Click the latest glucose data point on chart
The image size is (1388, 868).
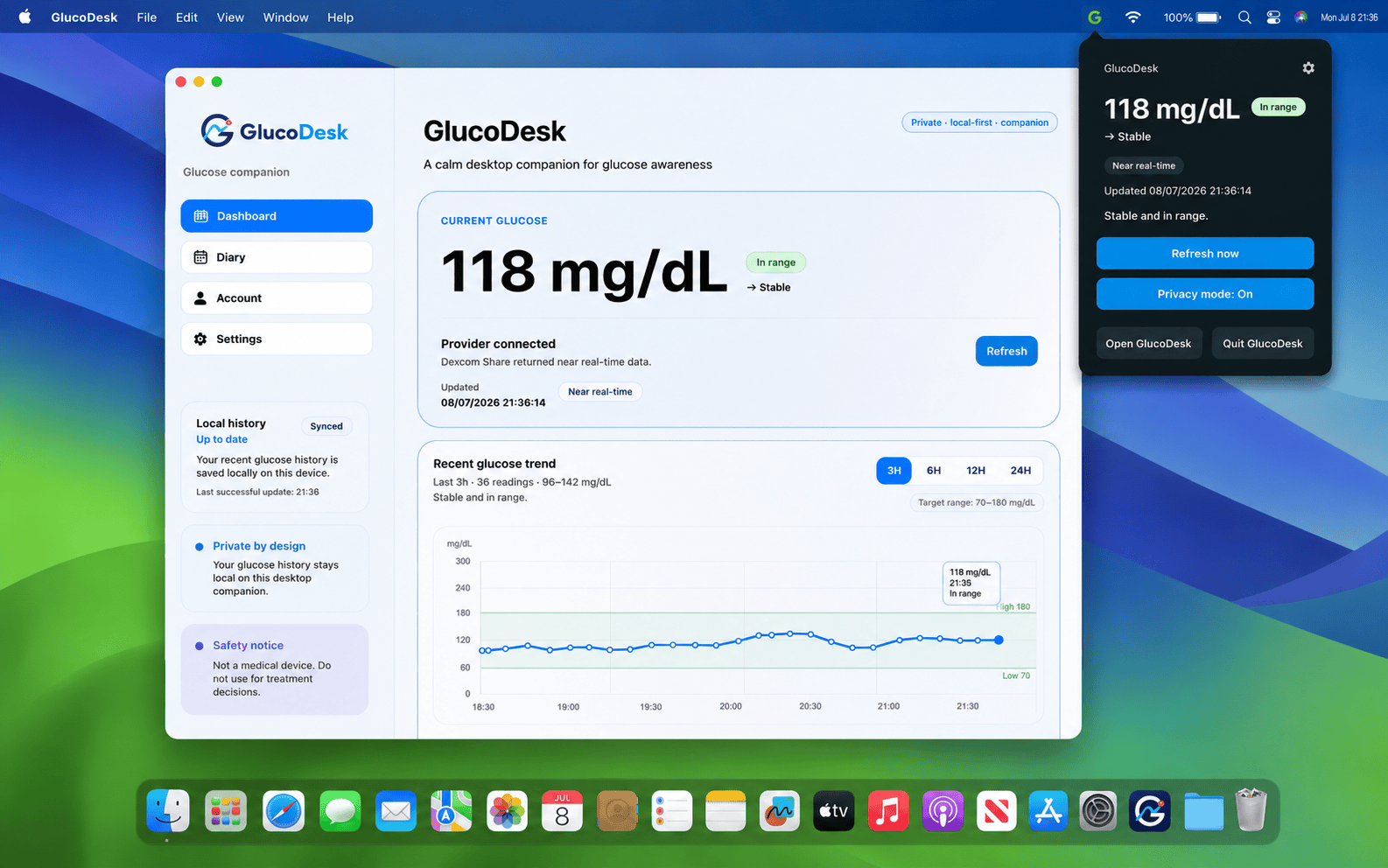[x=999, y=640]
